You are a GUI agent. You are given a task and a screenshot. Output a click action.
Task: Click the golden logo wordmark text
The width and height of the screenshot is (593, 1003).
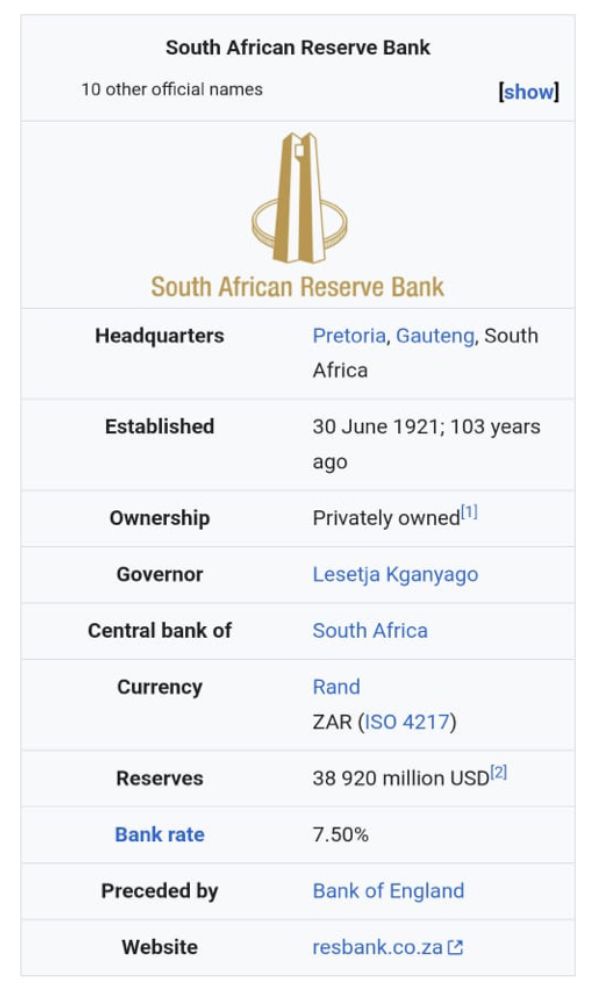coord(297,287)
